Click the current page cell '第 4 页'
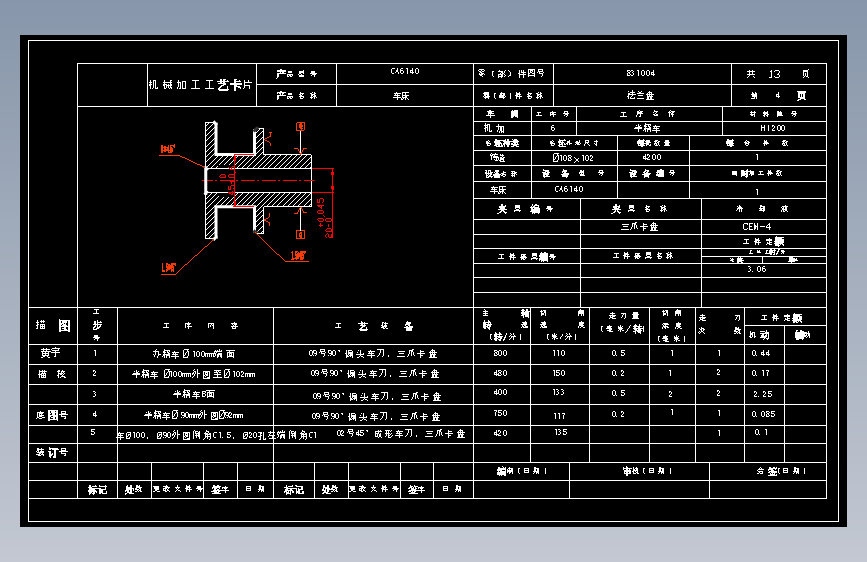The width and height of the screenshot is (867, 562). point(778,95)
